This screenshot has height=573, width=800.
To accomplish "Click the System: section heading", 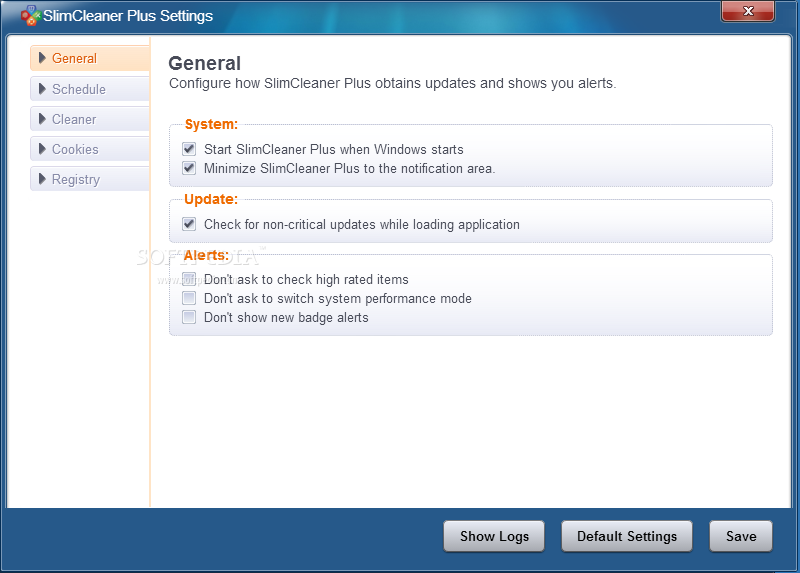I will point(211,124).
